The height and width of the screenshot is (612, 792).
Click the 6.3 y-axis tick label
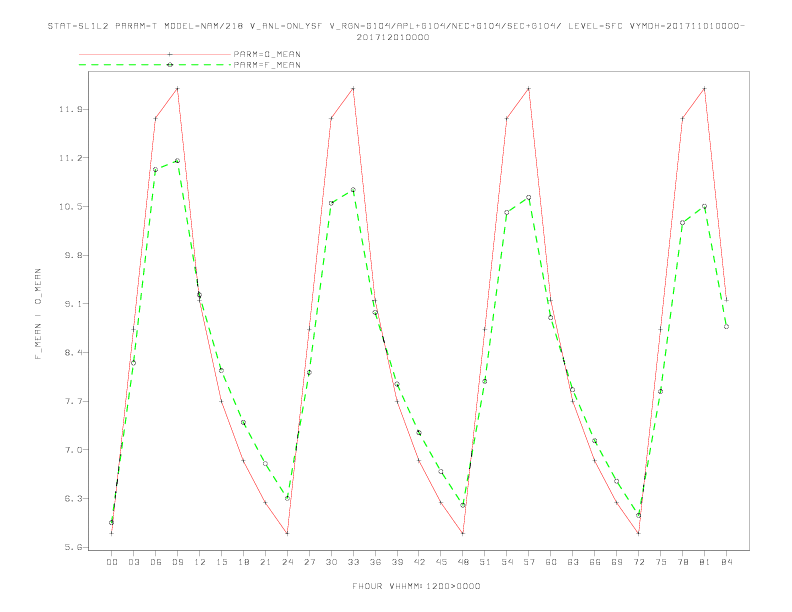[73, 498]
